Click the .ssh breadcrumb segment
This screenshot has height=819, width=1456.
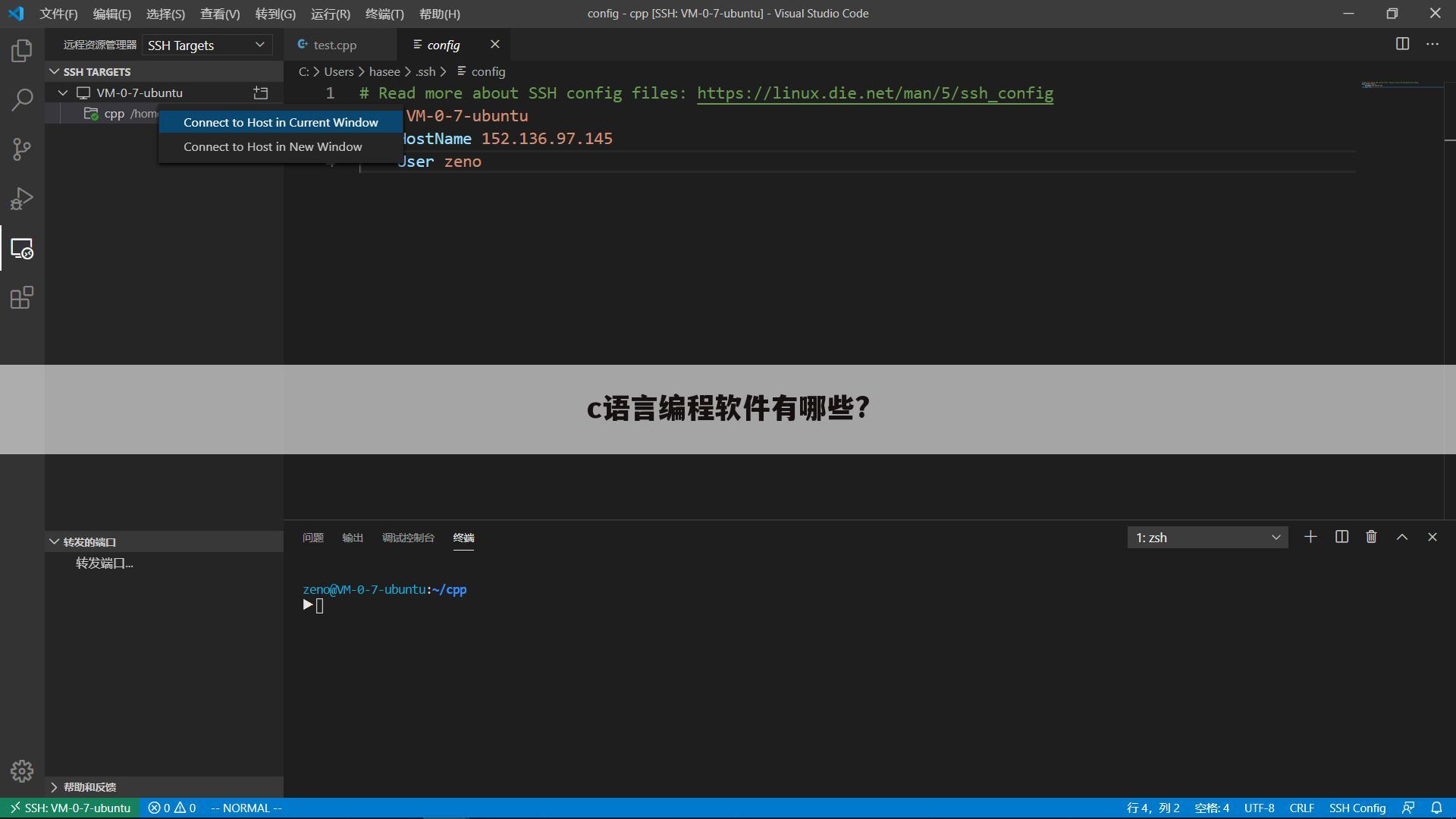pos(425,71)
